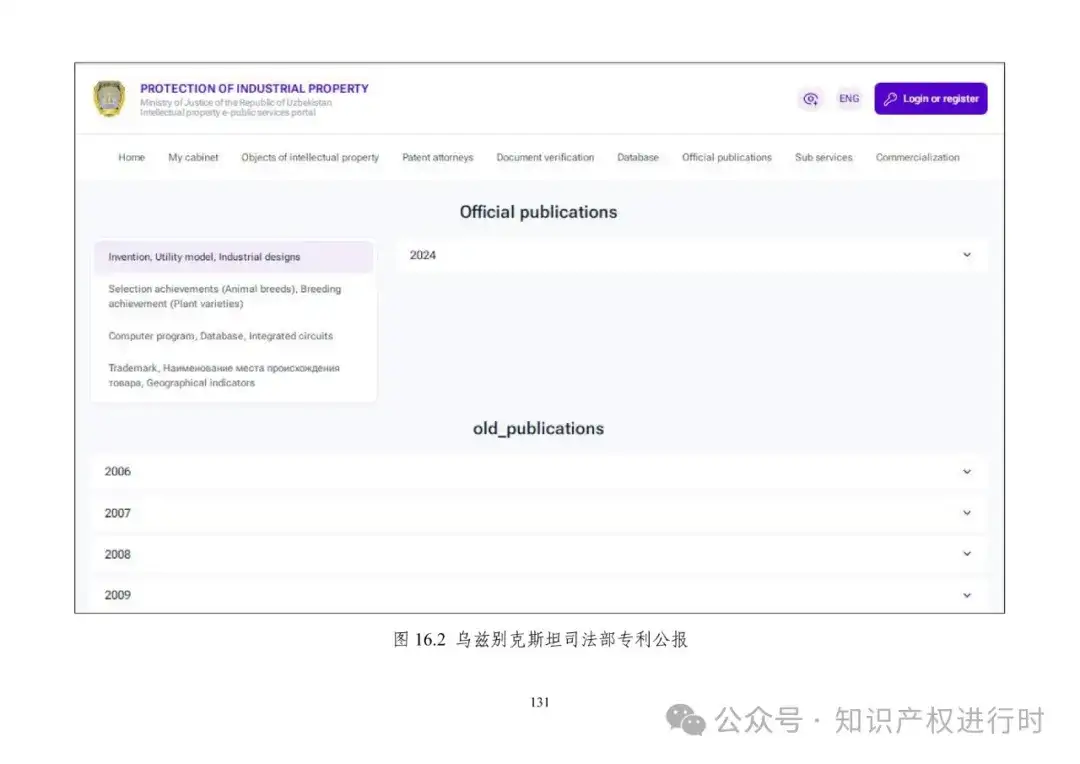Screen dimensions: 1080x764
Task: Open Commercialization menu item
Action: point(917,157)
